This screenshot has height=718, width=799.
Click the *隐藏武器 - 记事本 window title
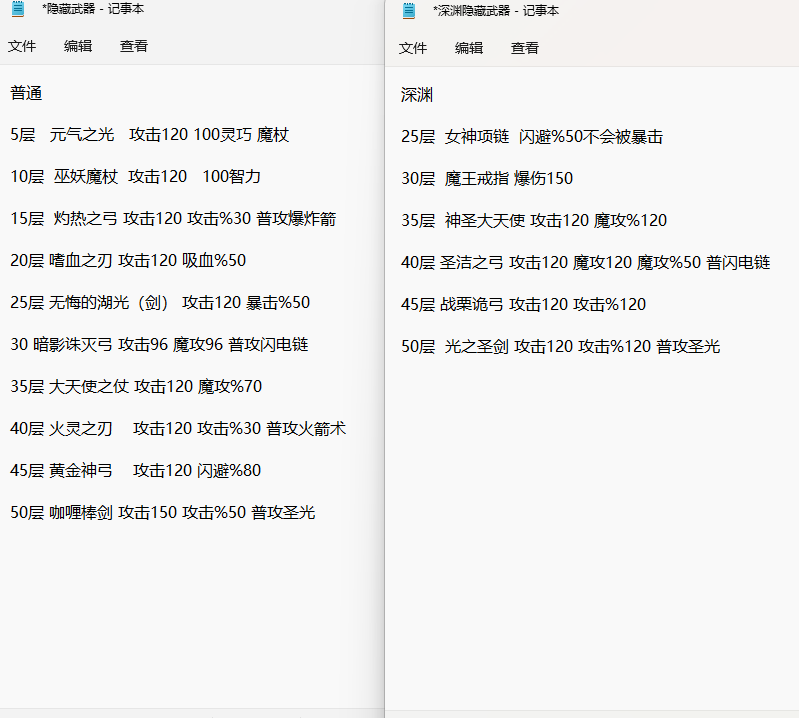pyautogui.click(x=93, y=9)
